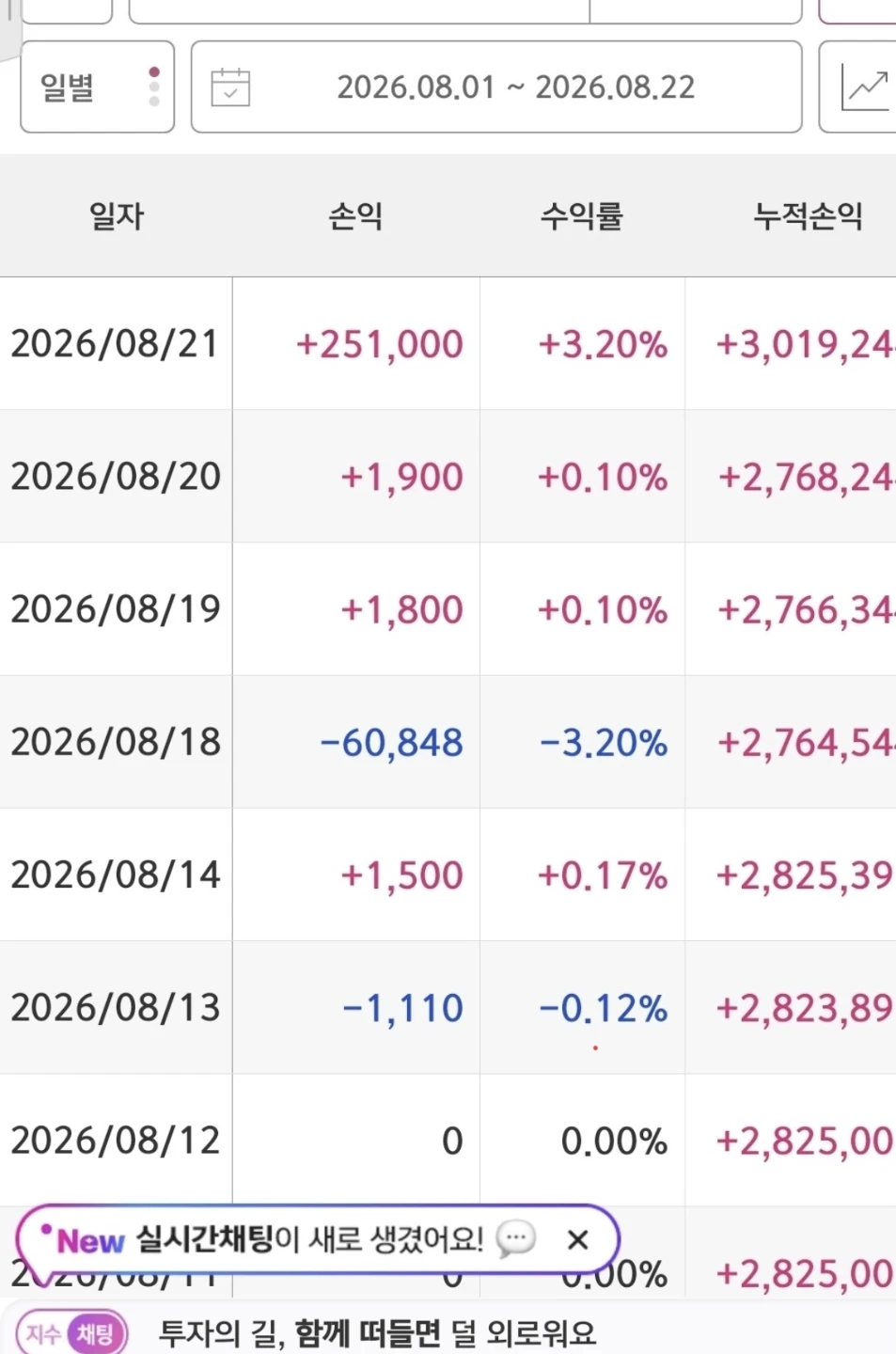896x1354 pixels.
Task: Expand the 일별 period dropdown
Action: [98, 87]
